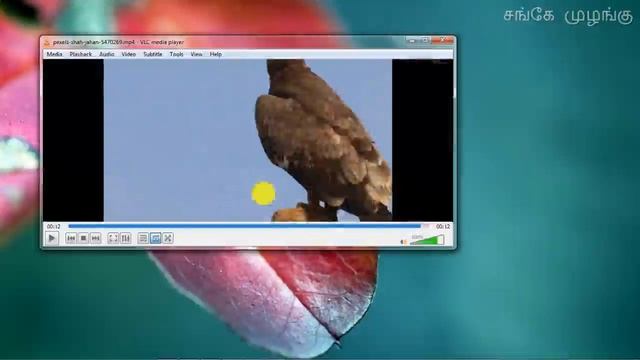The height and width of the screenshot is (360, 640).
Task: Adjust the green volume slider
Action: pyautogui.click(x=427, y=240)
